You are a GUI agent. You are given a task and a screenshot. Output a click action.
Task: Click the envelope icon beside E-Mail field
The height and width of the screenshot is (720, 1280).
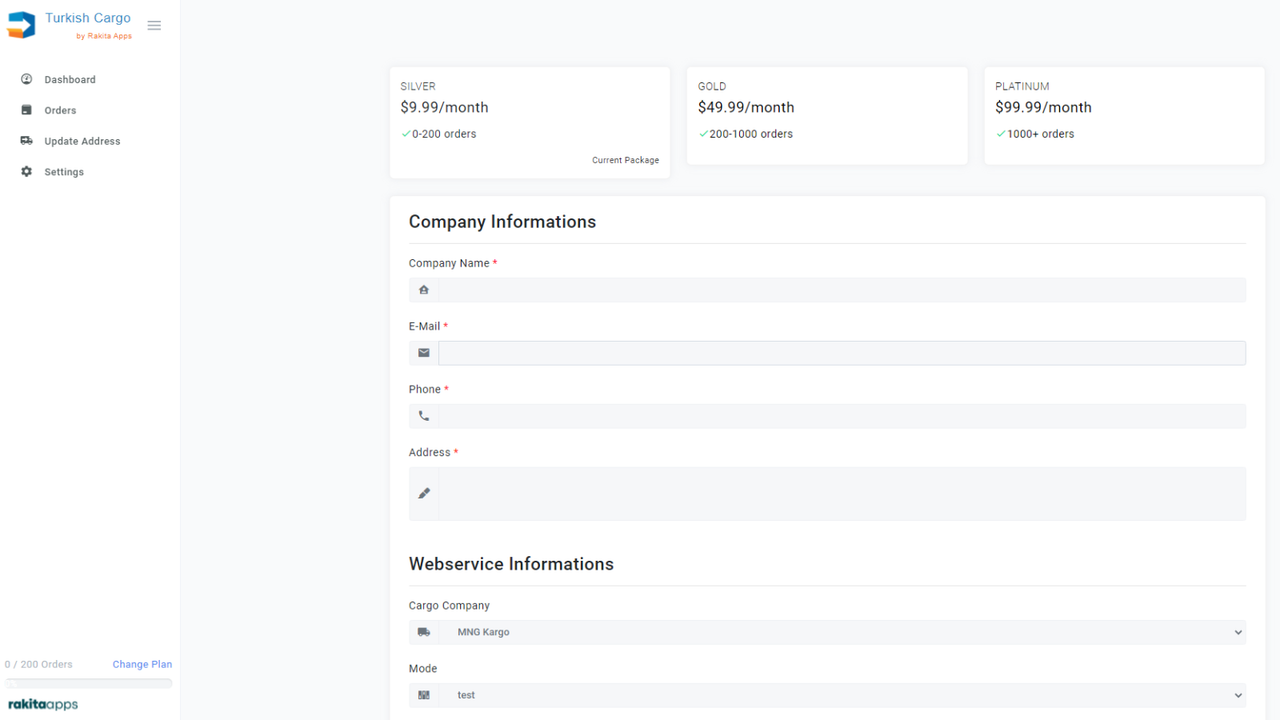pos(424,353)
